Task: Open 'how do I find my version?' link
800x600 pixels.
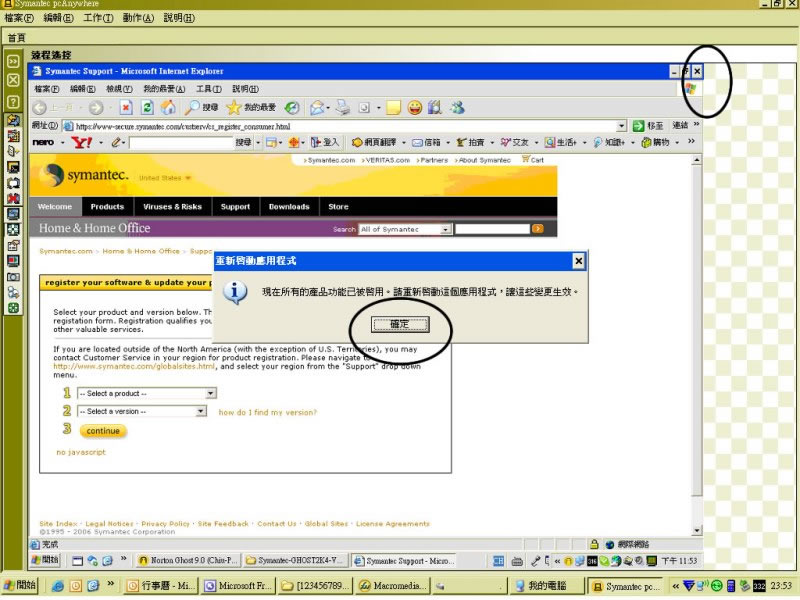Action: [267, 412]
